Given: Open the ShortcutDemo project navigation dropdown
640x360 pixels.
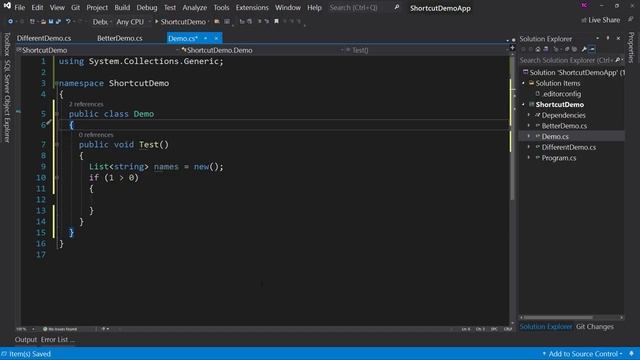Looking at the screenshot, I should point(98,50).
